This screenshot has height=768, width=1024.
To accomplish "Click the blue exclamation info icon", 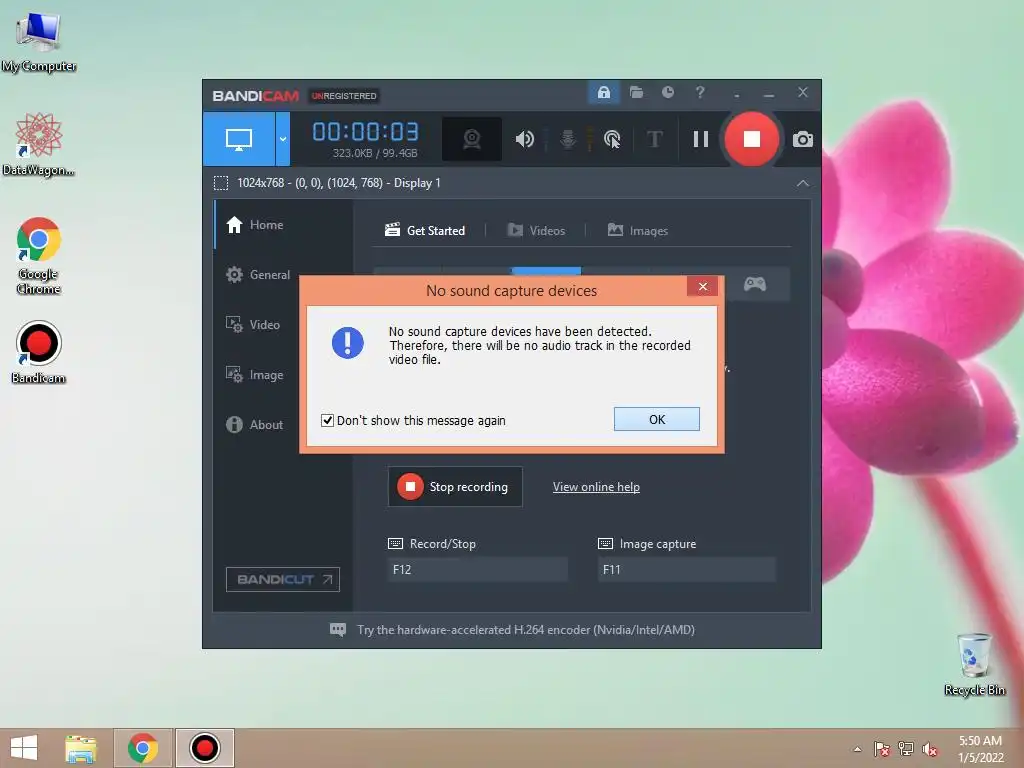I will point(347,343).
